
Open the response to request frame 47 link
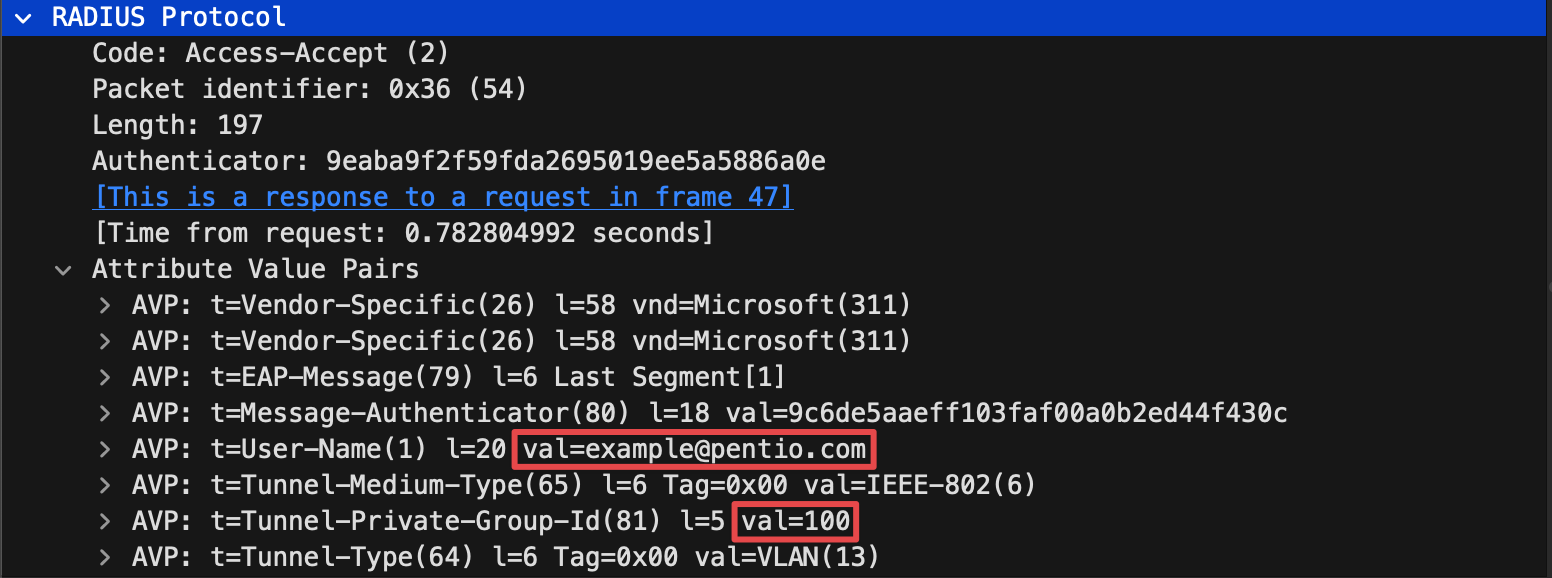pyautogui.click(x=442, y=197)
